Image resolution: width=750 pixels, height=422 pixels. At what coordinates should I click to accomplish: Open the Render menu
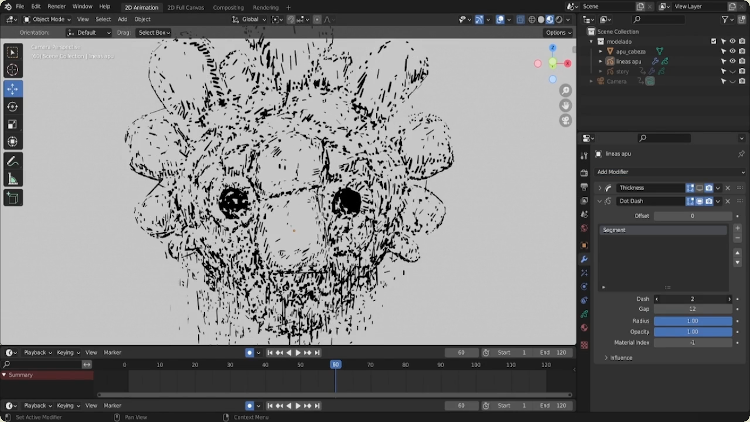(x=56, y=6)
